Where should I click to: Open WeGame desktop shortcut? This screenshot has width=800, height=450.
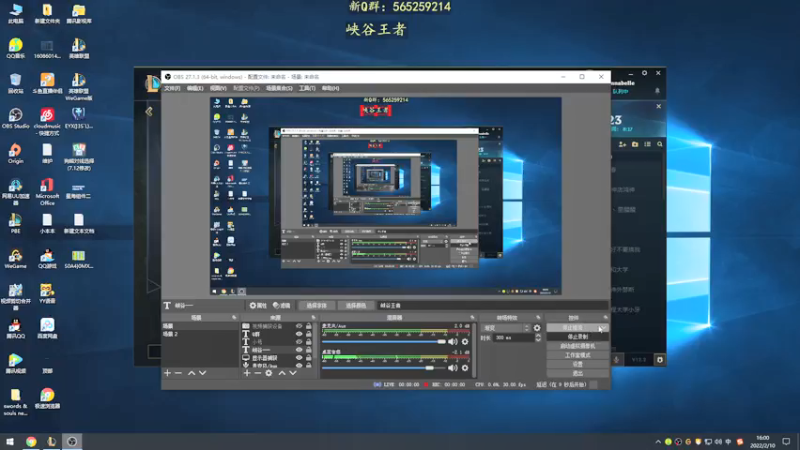coord(15,259)
